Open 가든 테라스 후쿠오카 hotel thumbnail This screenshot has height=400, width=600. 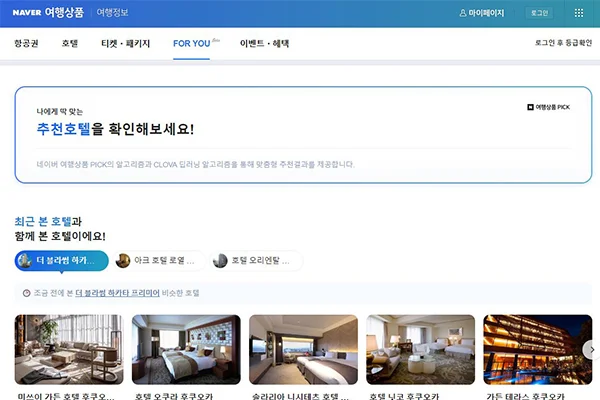coord(538,349)
